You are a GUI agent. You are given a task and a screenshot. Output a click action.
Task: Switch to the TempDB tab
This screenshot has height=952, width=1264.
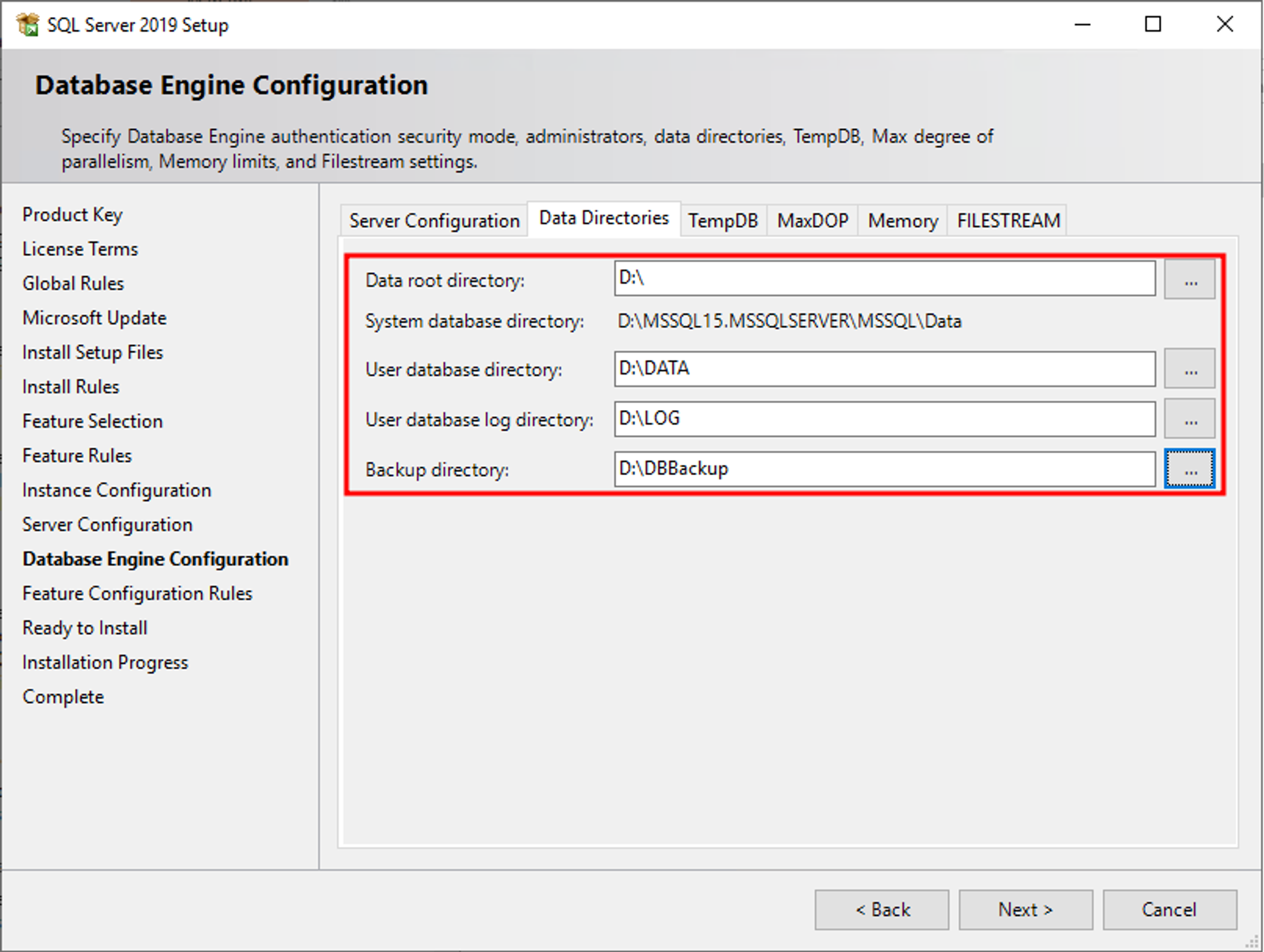point(723,220)
